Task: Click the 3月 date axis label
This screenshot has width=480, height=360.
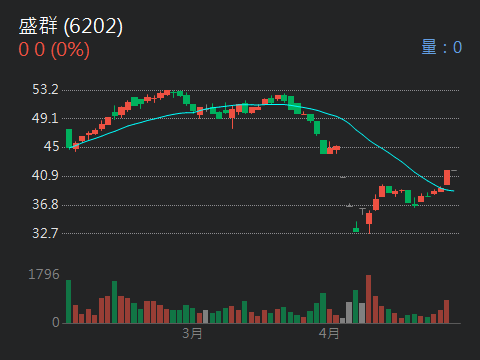Action: click(x=192, y=333)
